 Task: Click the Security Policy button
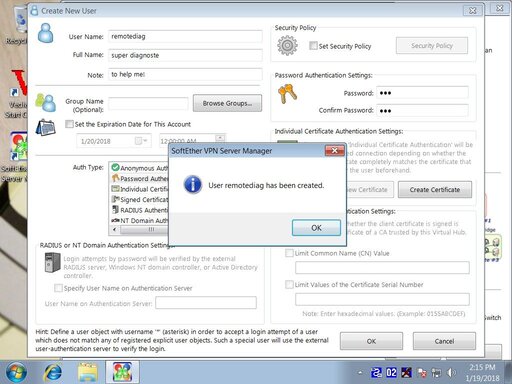click(x=432, y=46)
